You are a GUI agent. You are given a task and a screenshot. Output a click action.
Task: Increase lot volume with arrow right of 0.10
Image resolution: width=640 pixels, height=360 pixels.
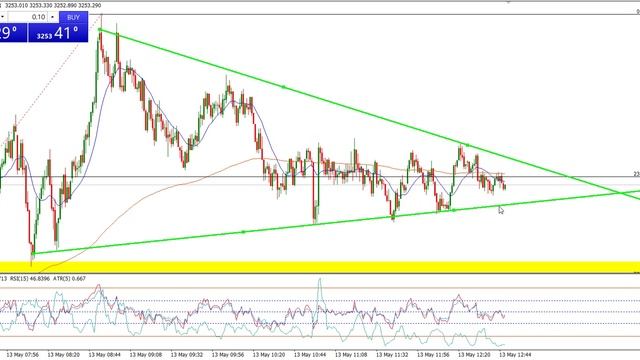[53, 17]
